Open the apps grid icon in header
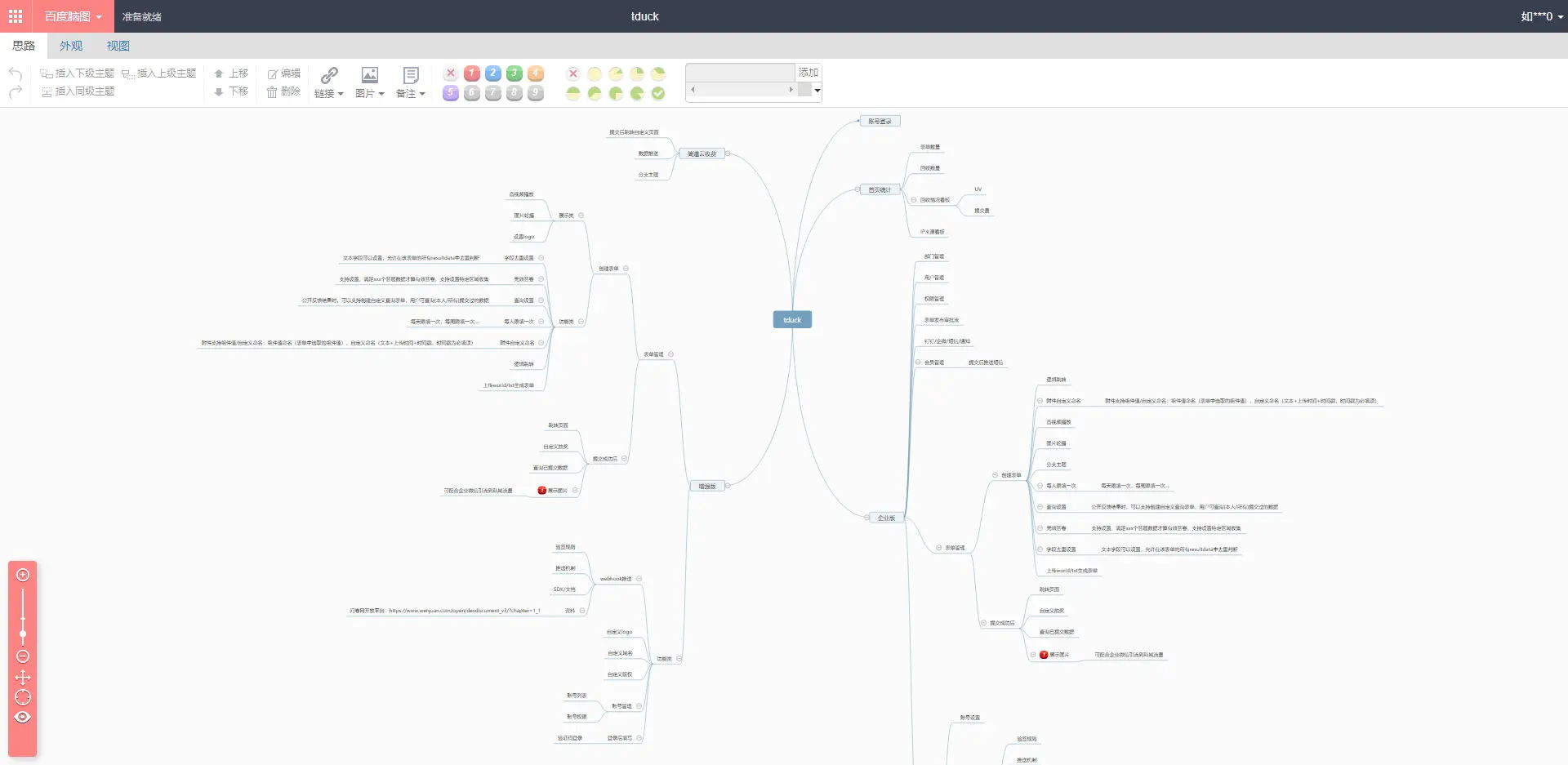This screenshot has height=765, width=1568. [x=16, y=16]
